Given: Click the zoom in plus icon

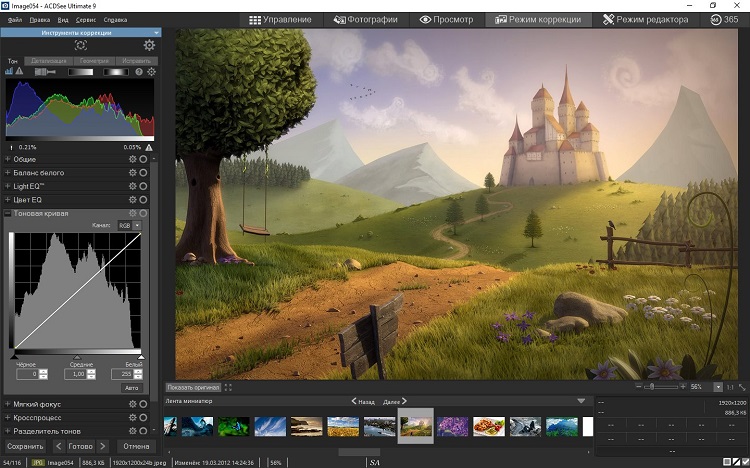Looking at the screenshot, I should tap(683, 386).
